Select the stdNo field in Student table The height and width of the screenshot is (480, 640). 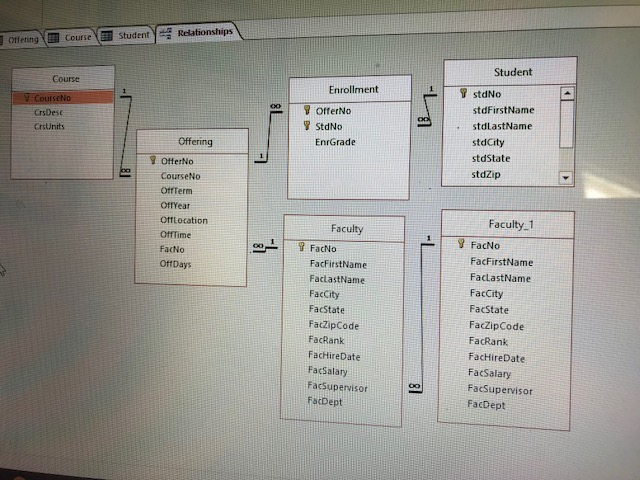pos(487,94)
